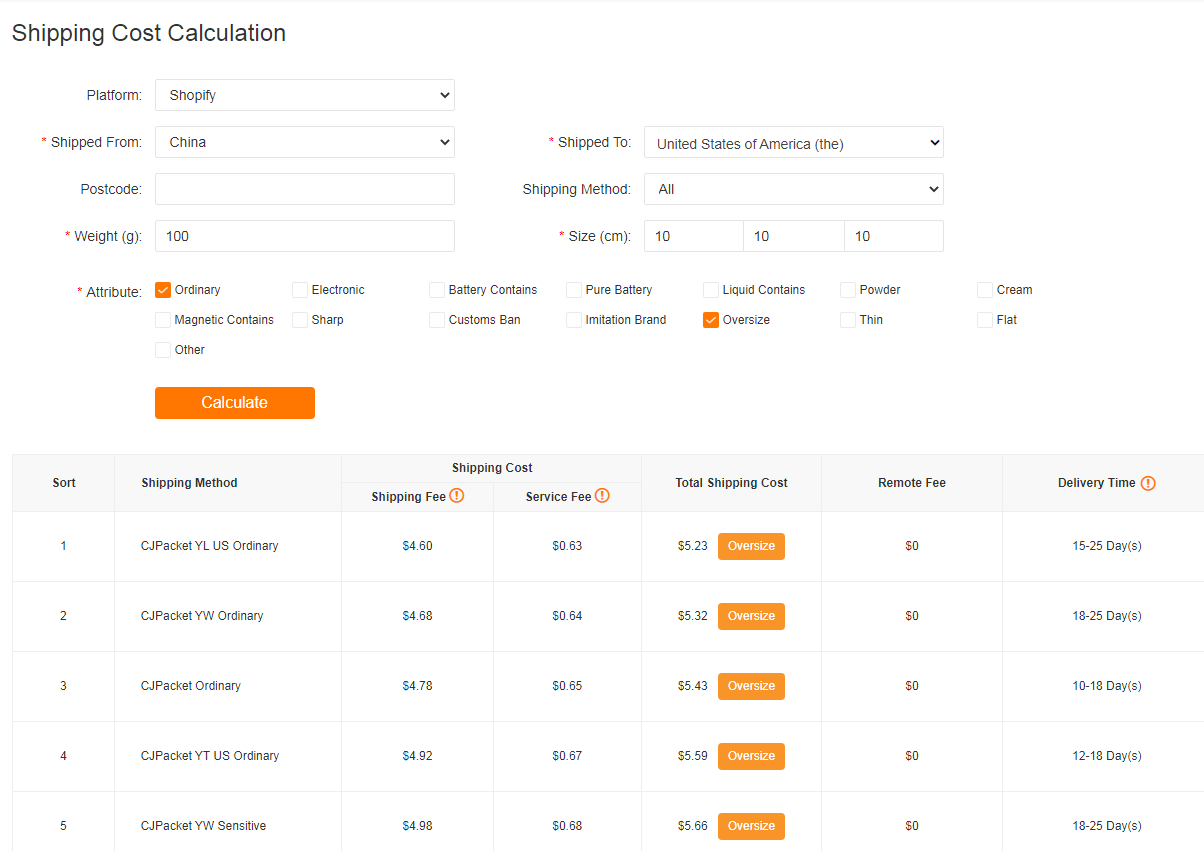The image size is (1204, 851).
Task: Check the Electronic attribute box
Action: [300, 290]
